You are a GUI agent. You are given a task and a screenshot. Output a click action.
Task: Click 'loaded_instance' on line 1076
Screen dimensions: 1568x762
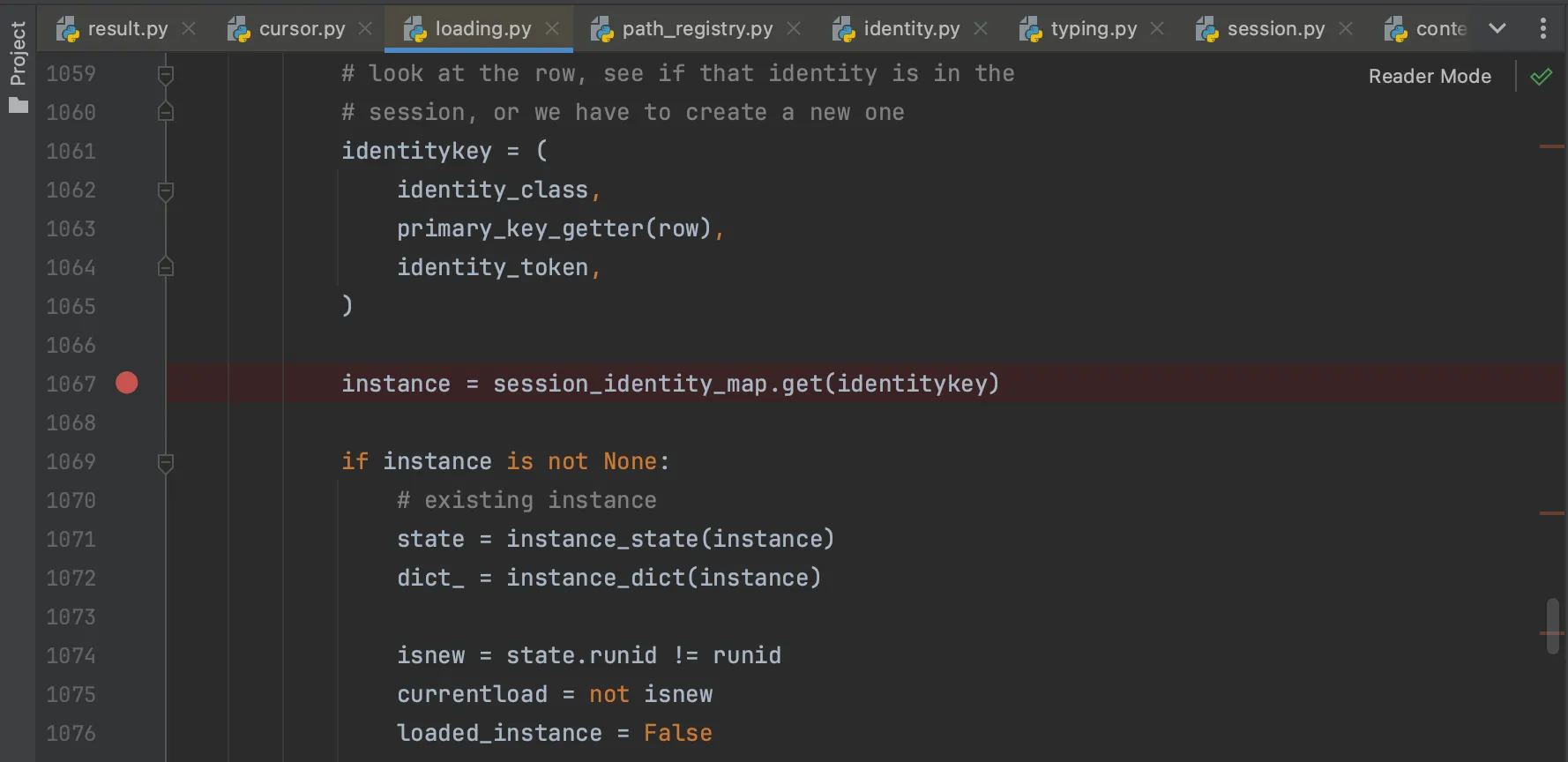pos(499,734)
